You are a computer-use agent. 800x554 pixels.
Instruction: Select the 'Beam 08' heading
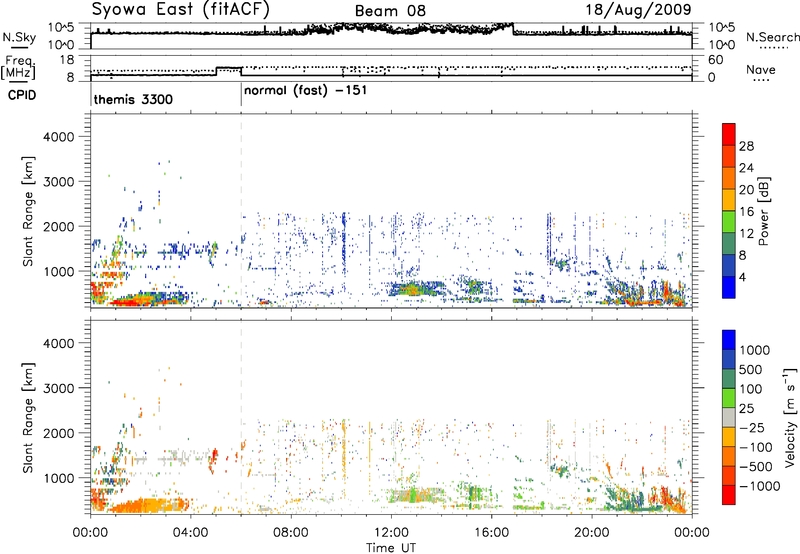pyautogui.click(x=390, y=11)
